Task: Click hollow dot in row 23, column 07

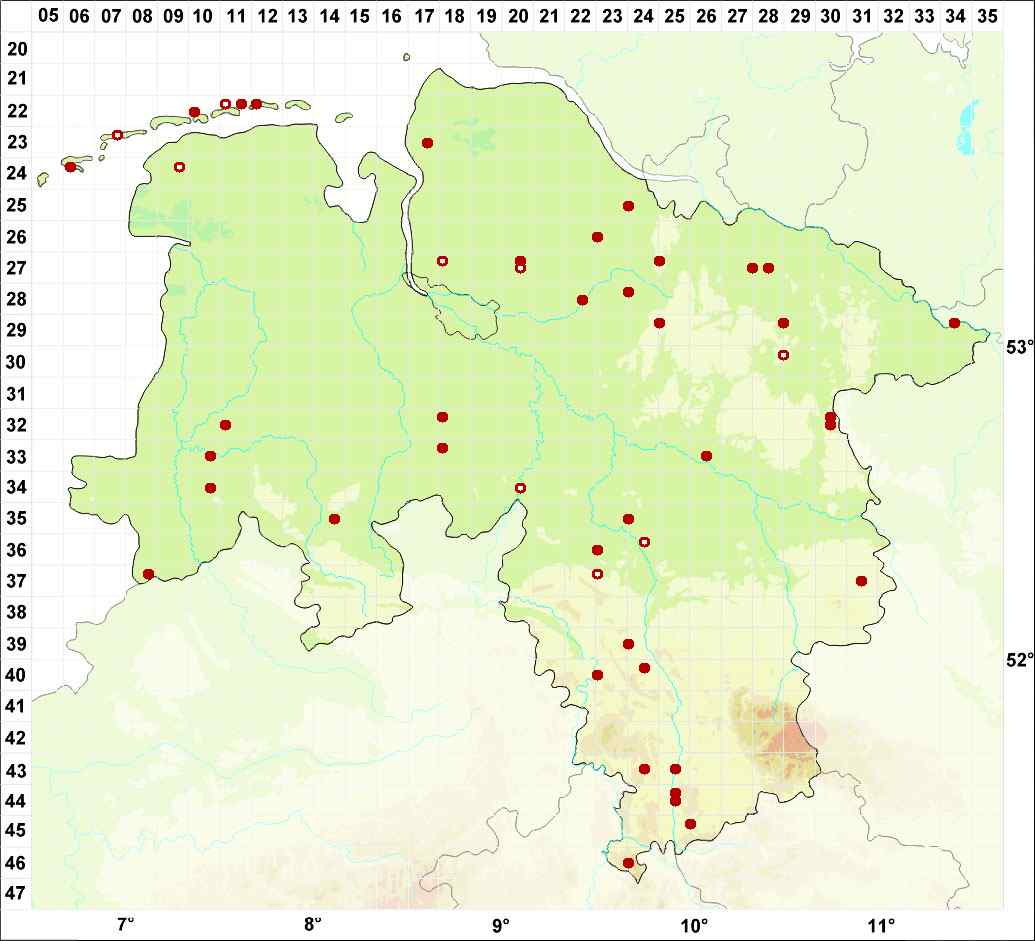Action: [117, 135]
